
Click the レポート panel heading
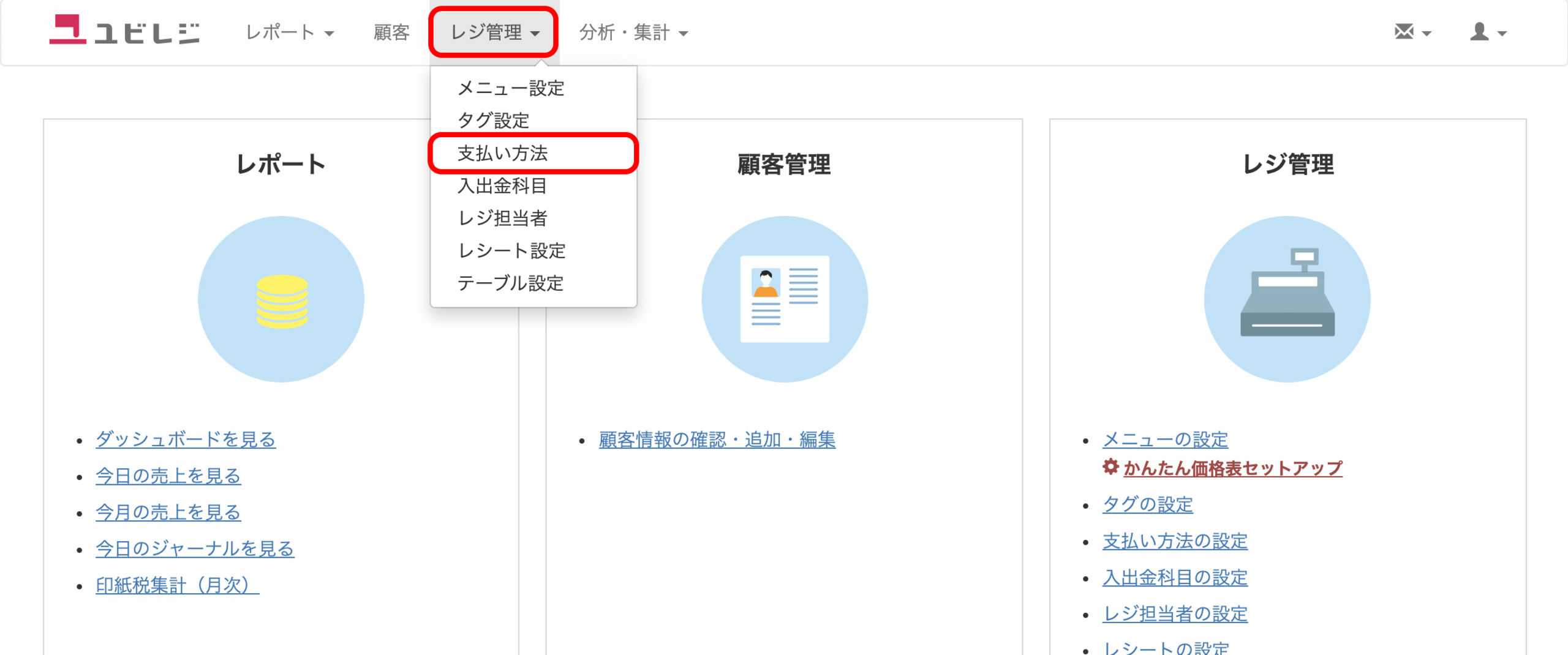281,164
